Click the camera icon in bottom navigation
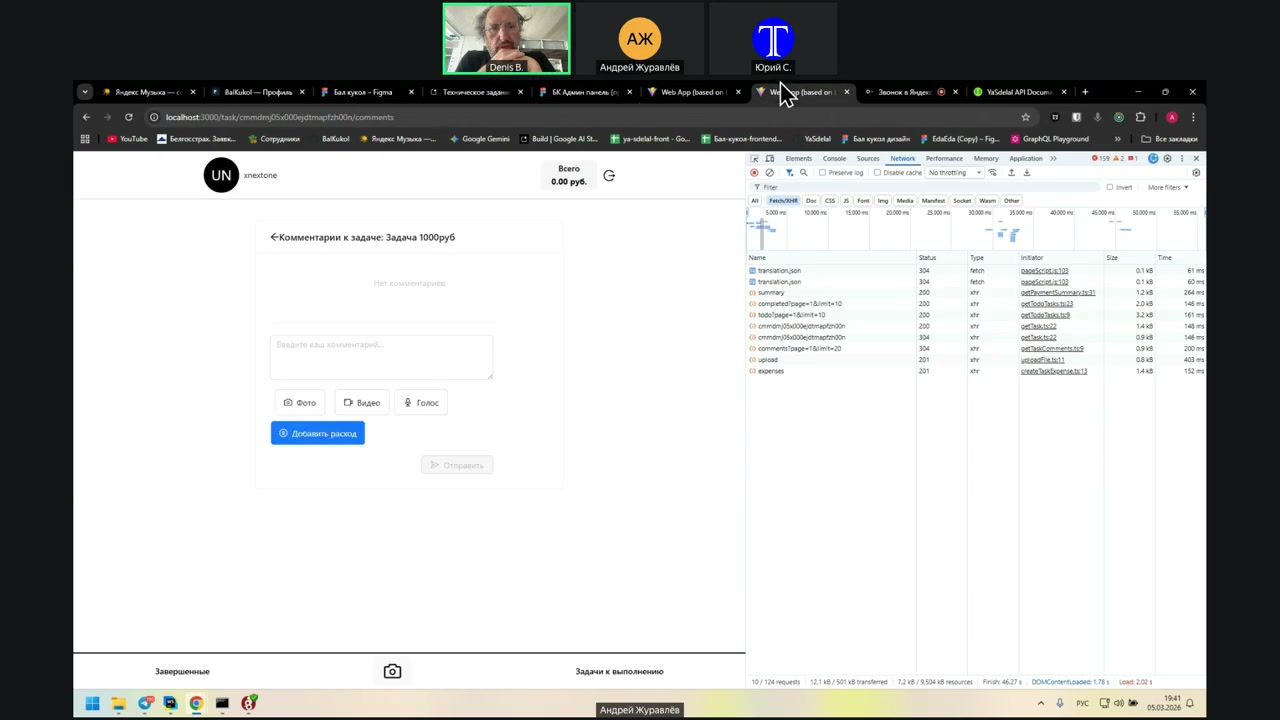Image resolution: width=1280 pixels, height=720 pixels. tap(392, 671)
